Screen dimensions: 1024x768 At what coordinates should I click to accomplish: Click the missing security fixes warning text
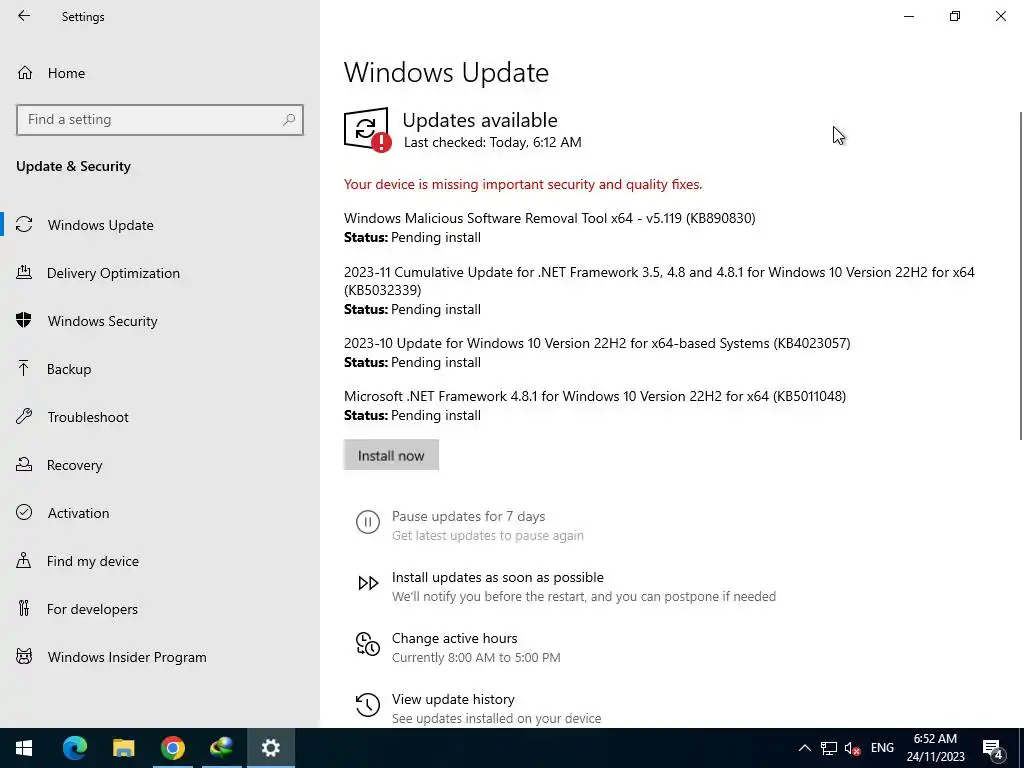click(x=522, y=184)
